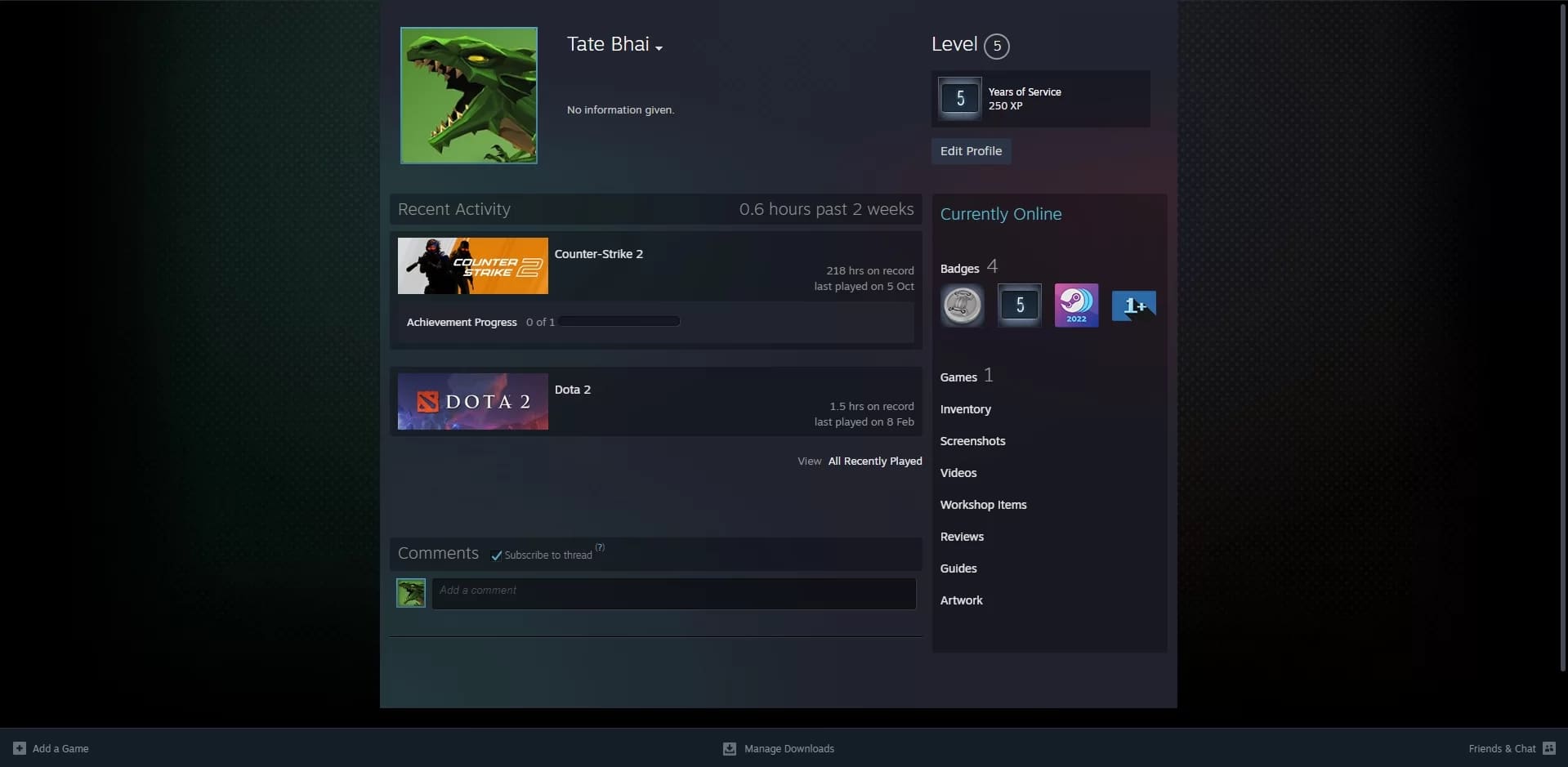Open the 1+ game collector badge
Screen dimensions: 1568x767
1133,305
